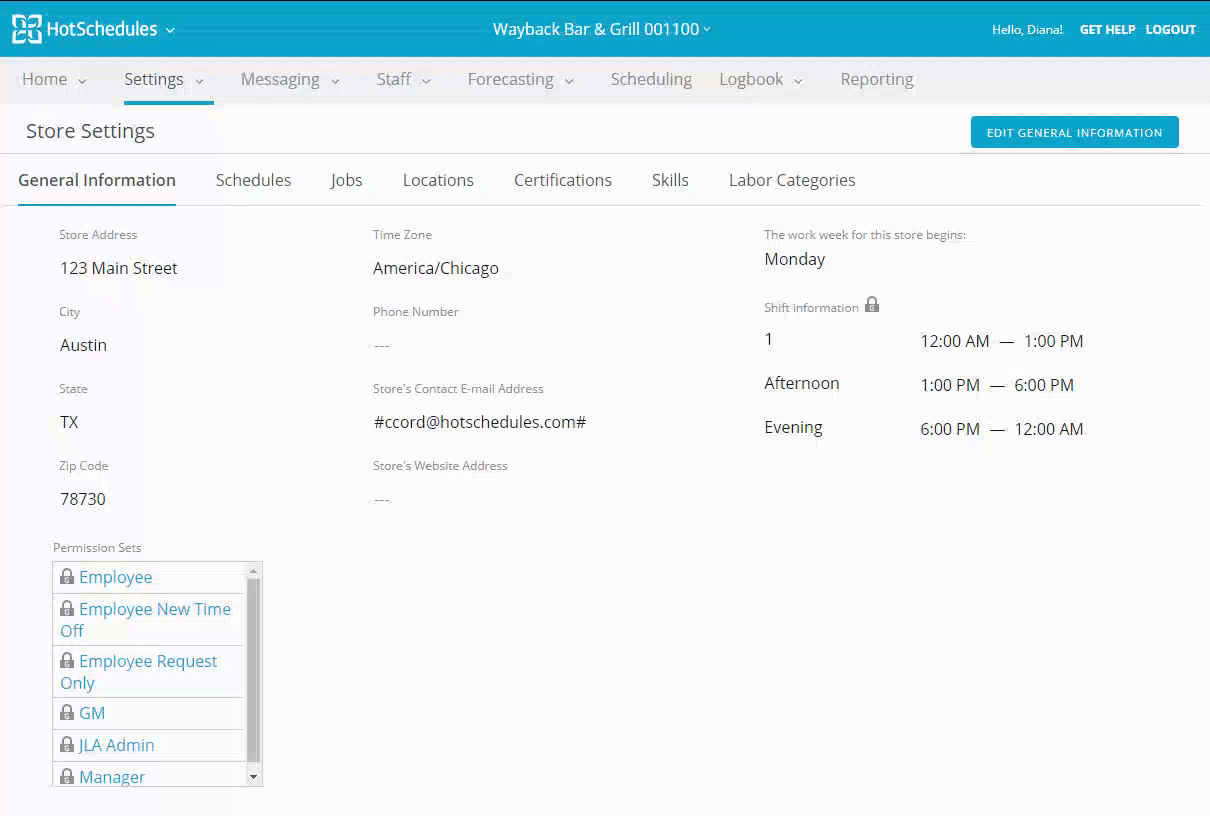
Task: Click the HotSchedules logo icon
Action: click(27, 29)
